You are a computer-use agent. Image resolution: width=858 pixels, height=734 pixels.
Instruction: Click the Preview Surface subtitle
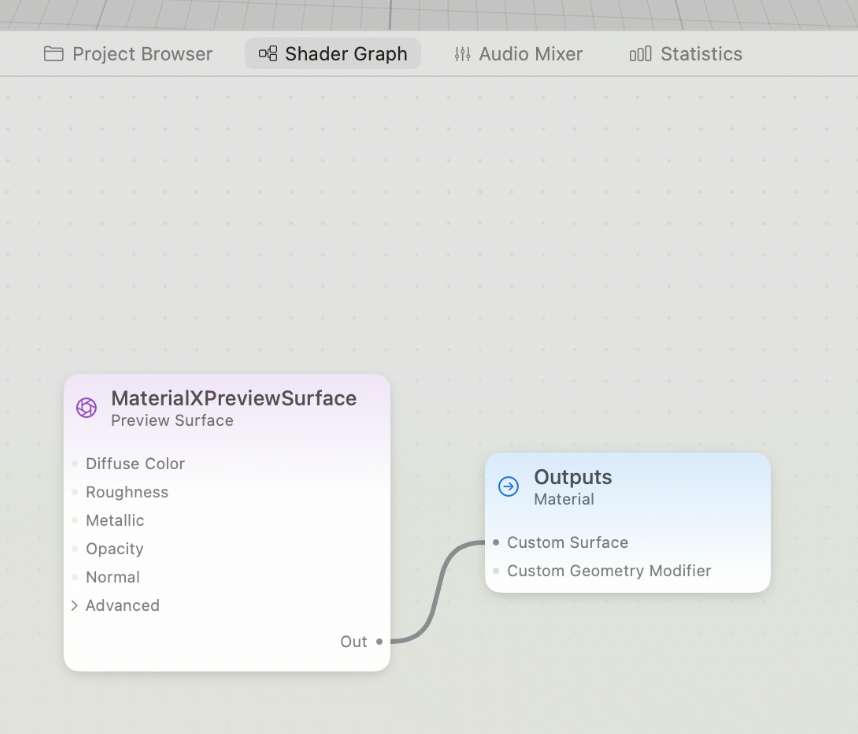point(172,420)
